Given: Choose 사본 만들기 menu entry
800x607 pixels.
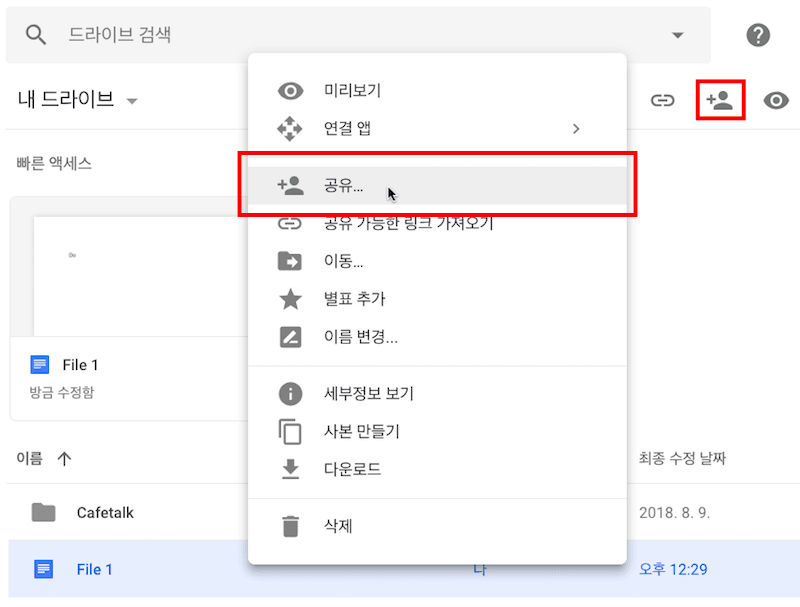Looking at the screenshot, I should [x=437, y=432].
